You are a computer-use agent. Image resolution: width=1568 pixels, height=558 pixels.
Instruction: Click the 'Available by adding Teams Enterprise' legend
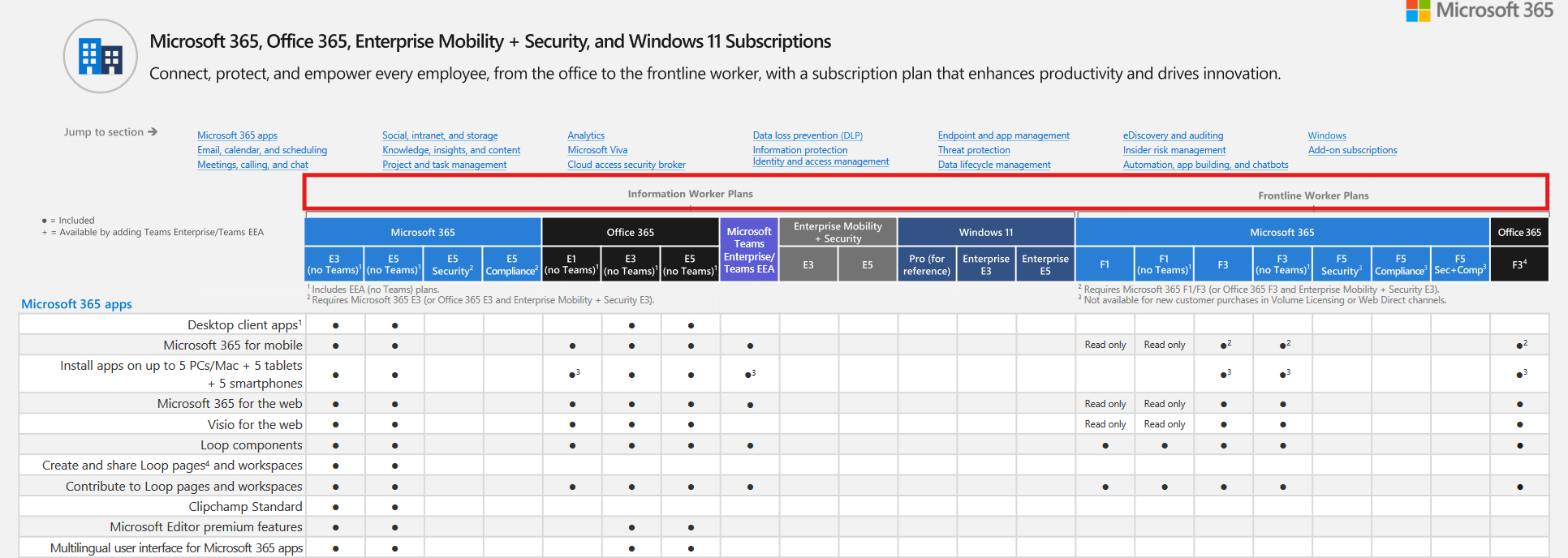click(x=153, y=232)
